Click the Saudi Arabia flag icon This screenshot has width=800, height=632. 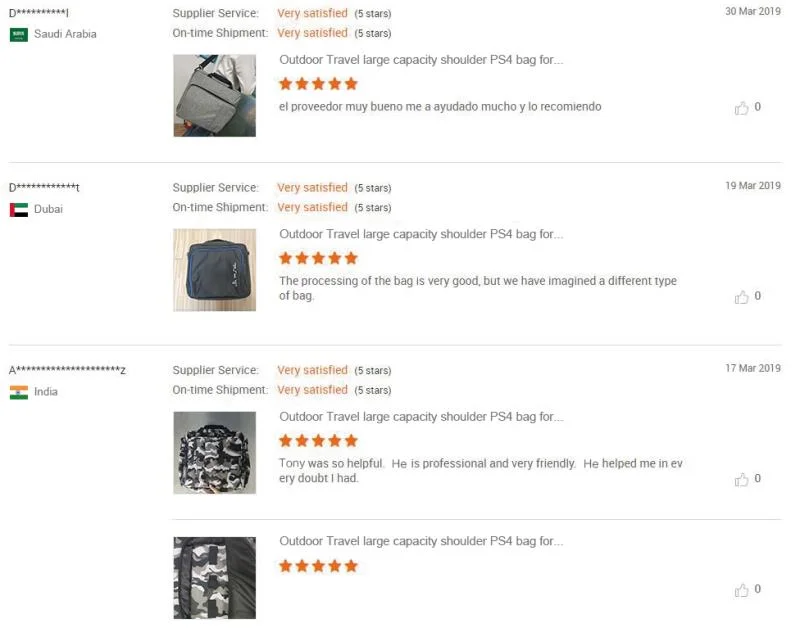coord(19,34)
